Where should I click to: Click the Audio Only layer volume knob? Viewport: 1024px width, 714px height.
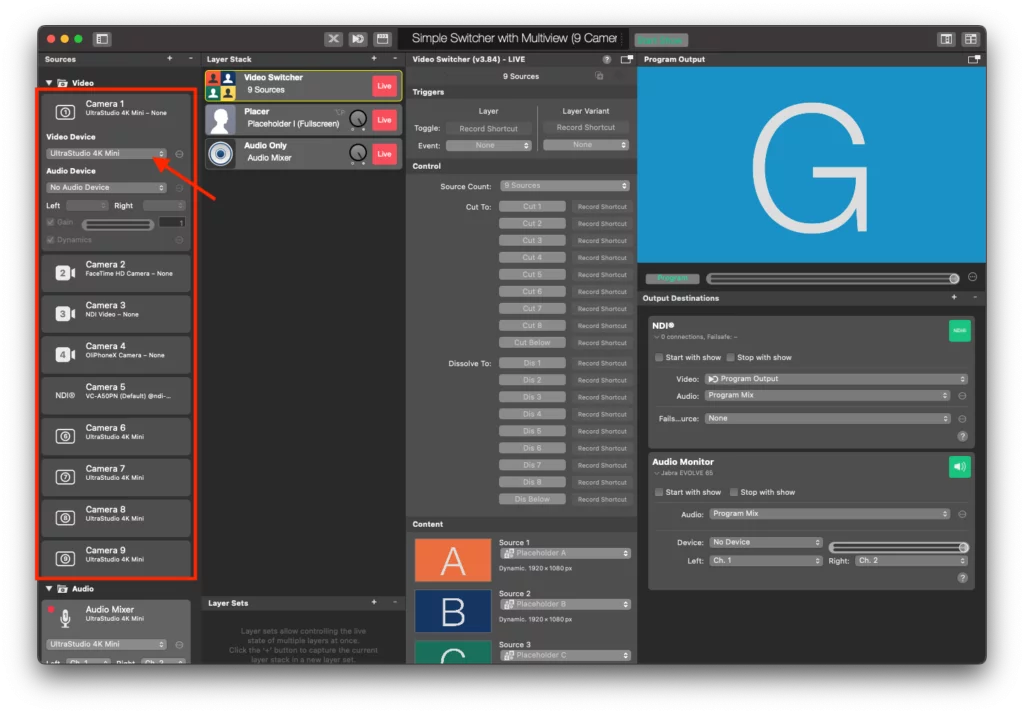click(x=358, y=153)
